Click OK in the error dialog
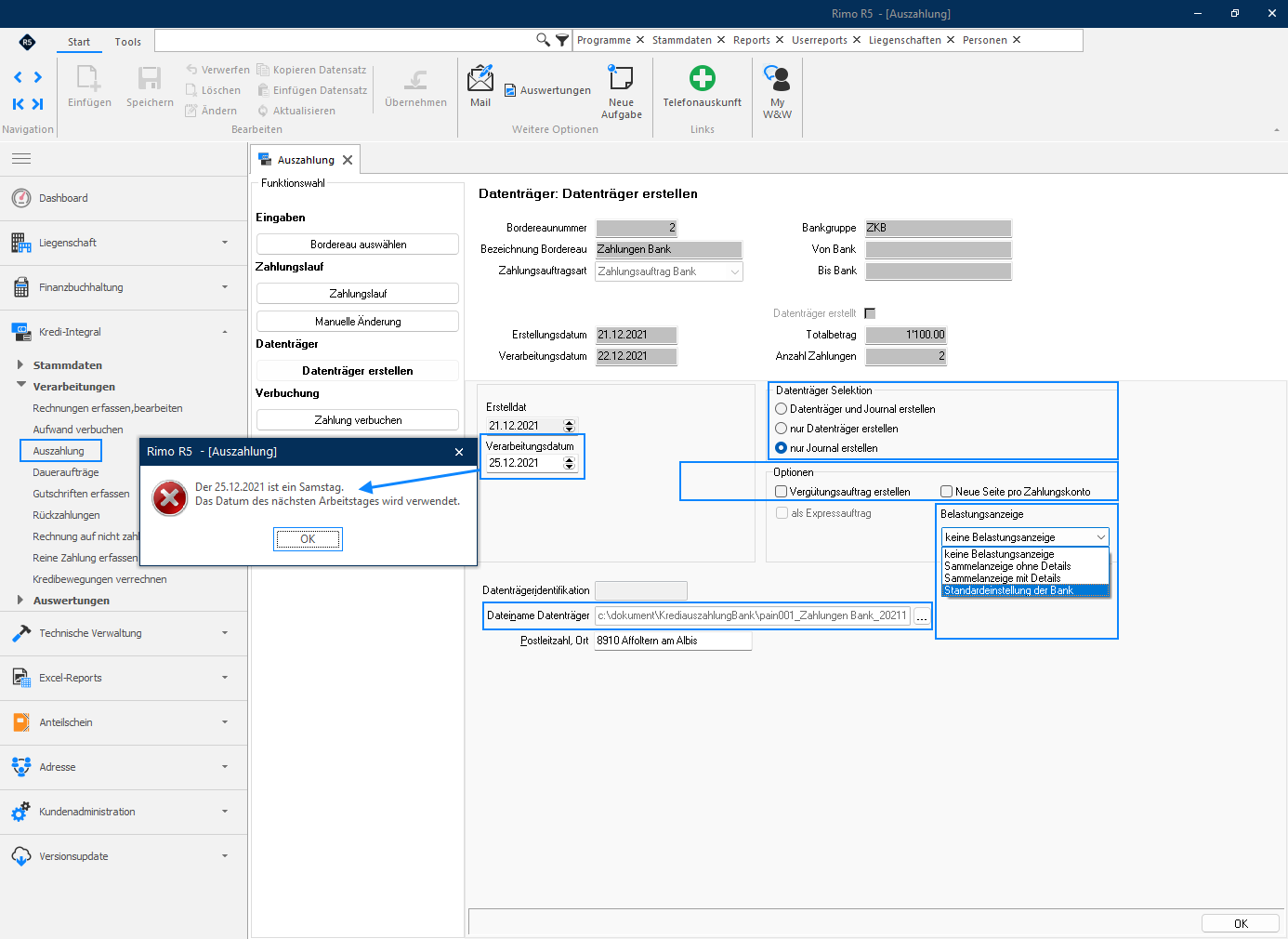The image size is (1288, 939). tap(308, 539)
